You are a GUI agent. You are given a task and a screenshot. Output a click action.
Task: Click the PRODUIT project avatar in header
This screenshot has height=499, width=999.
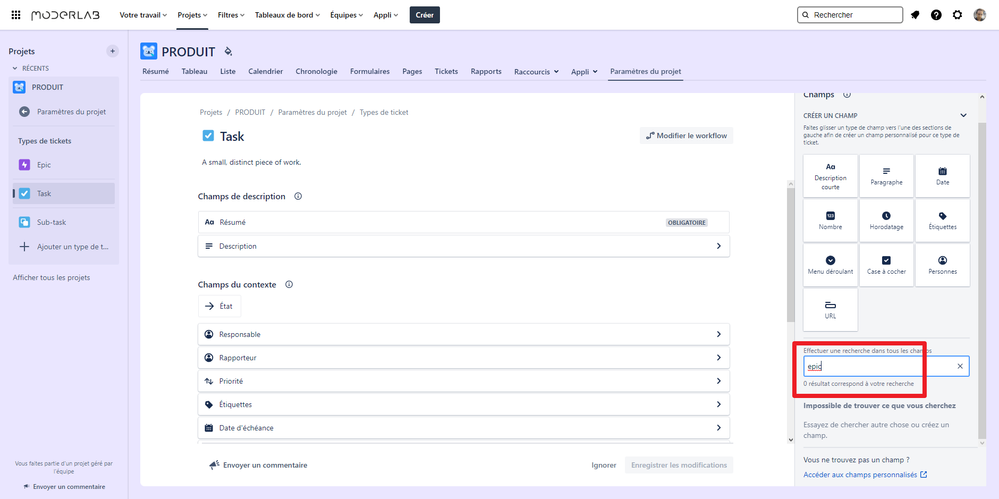tap(148, 51)
